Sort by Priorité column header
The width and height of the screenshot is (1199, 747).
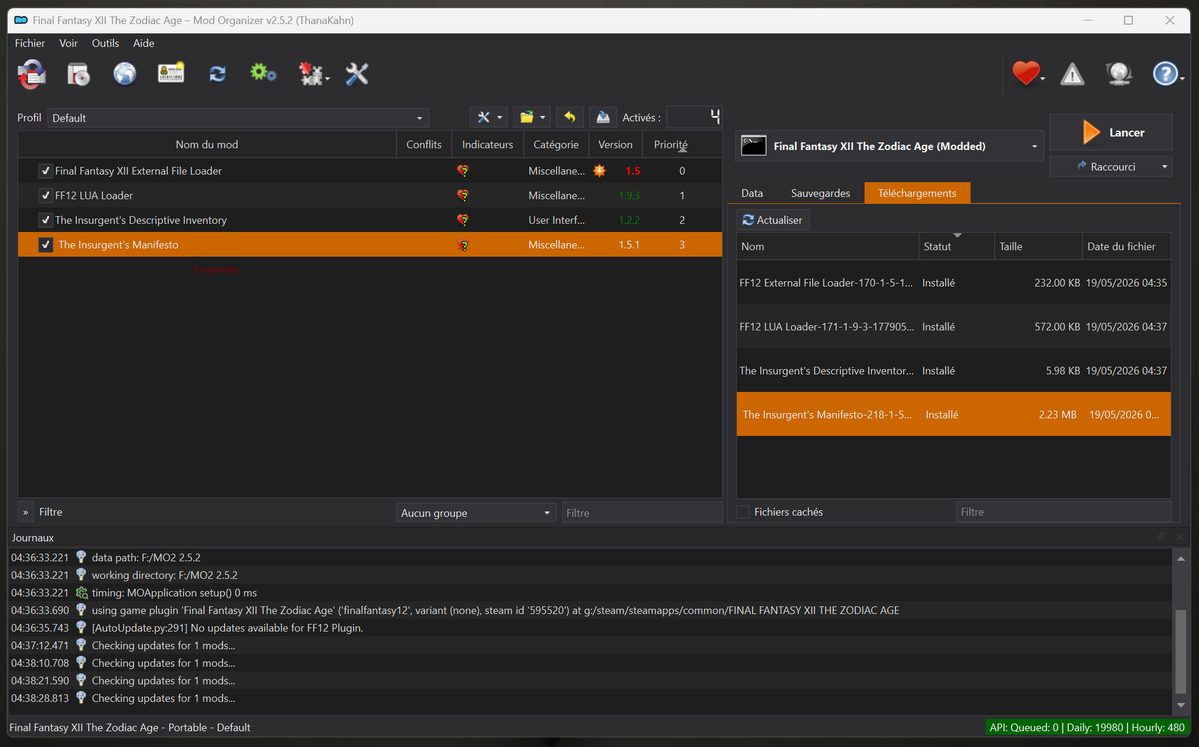671,145
